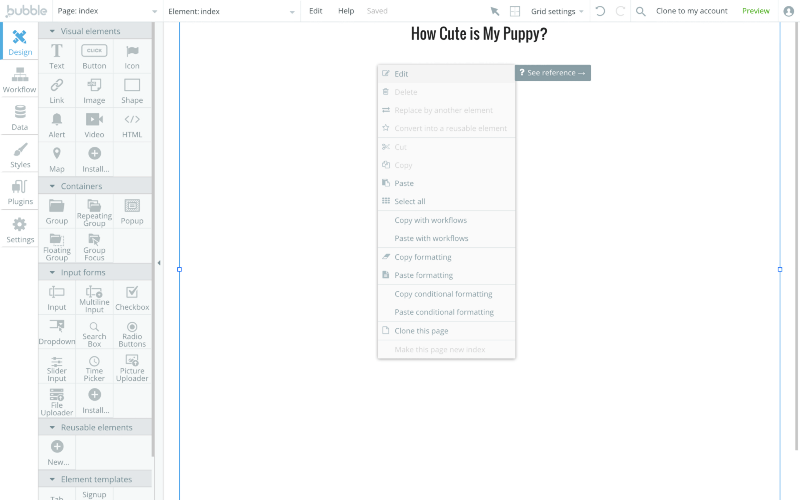The image size is (800, 500).
Task: Install more input form elements
Action: click(x=94, y=401)
